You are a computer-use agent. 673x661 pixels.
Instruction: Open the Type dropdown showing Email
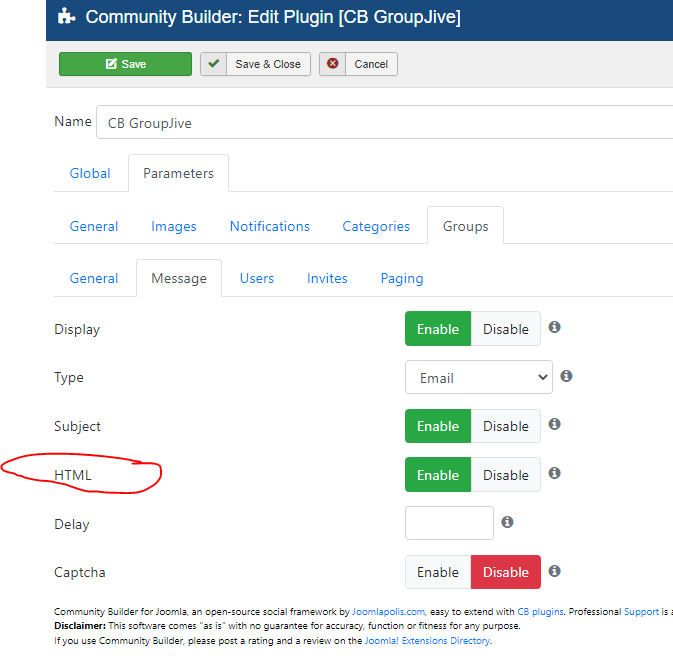coord(479,377)
